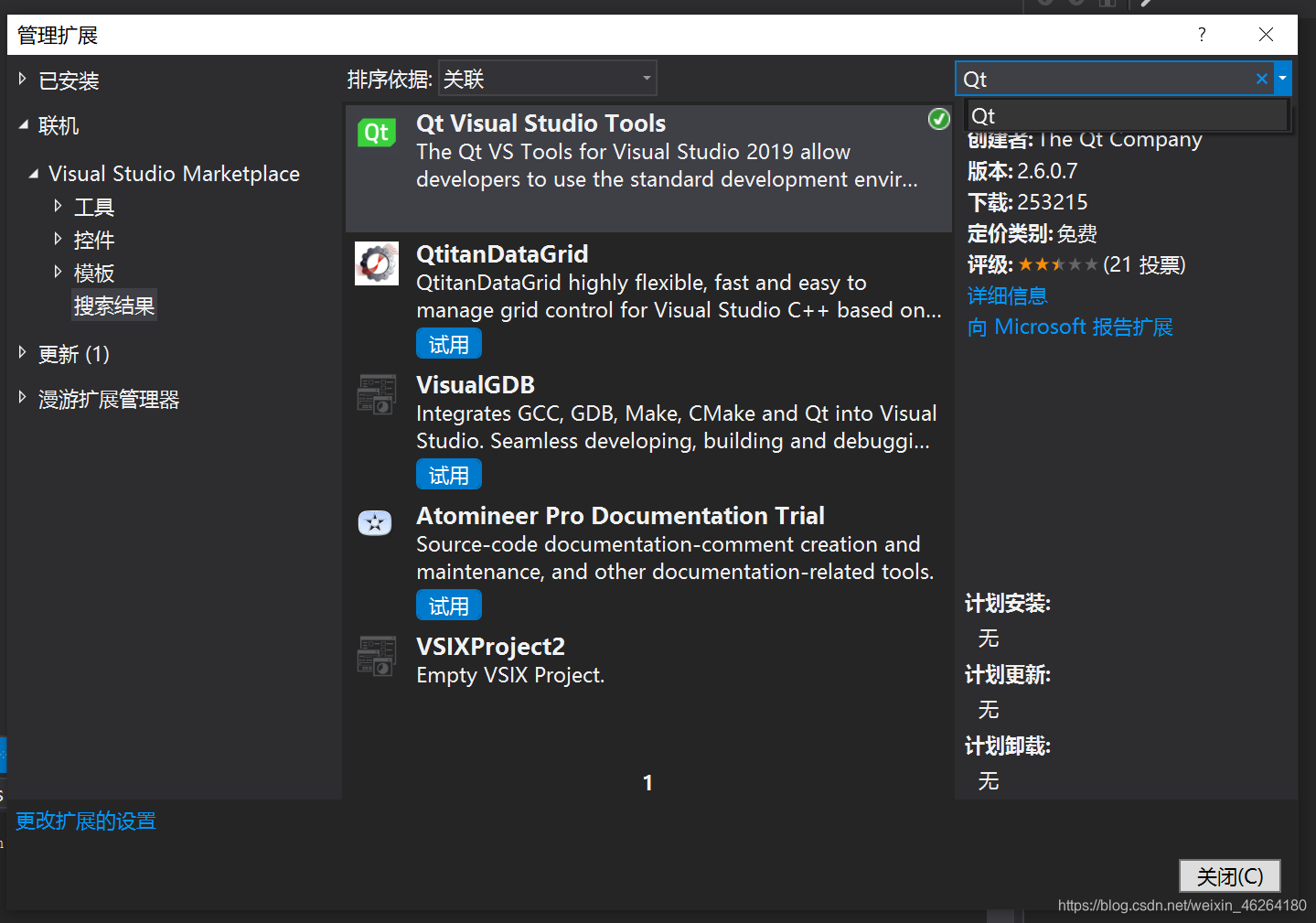Image resolution: width=1316 pixels, height=923 pixels.
Task: Click the rating stars for Qt Visual Studio Tools
Action: coord(1057,264)
